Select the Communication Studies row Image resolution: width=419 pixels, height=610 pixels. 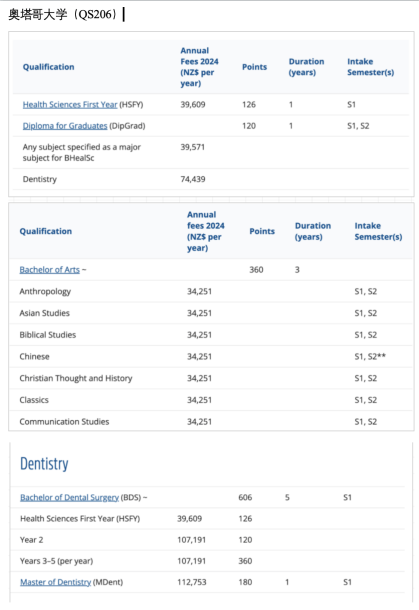coord(211,421)
